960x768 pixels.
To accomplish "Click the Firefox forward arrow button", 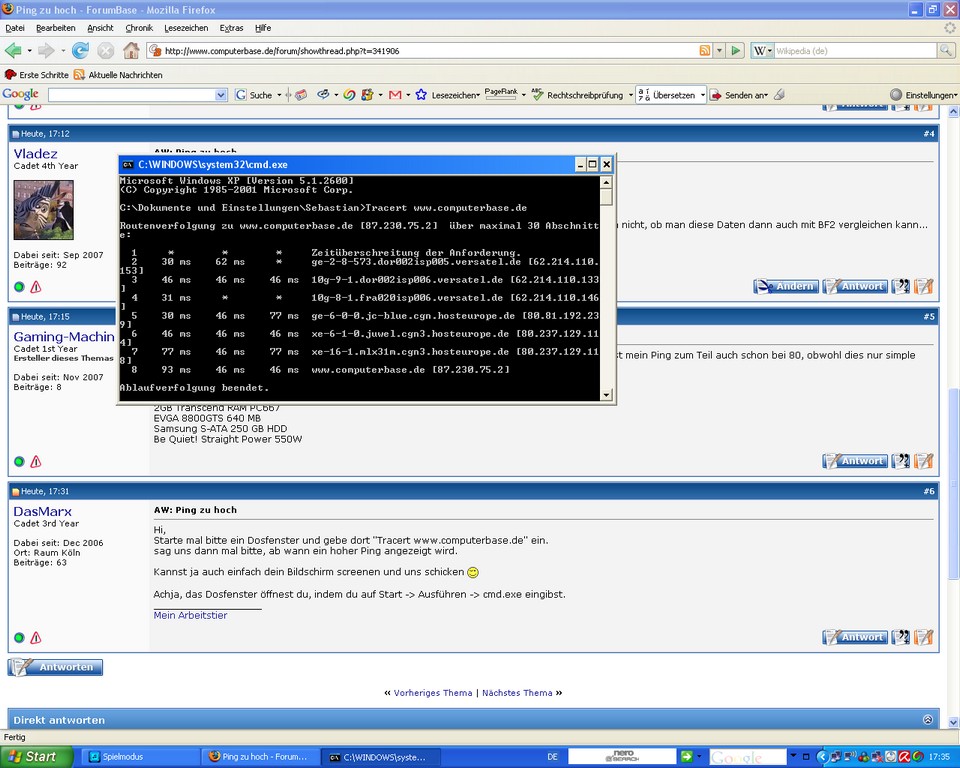I will tap(46, 51).
